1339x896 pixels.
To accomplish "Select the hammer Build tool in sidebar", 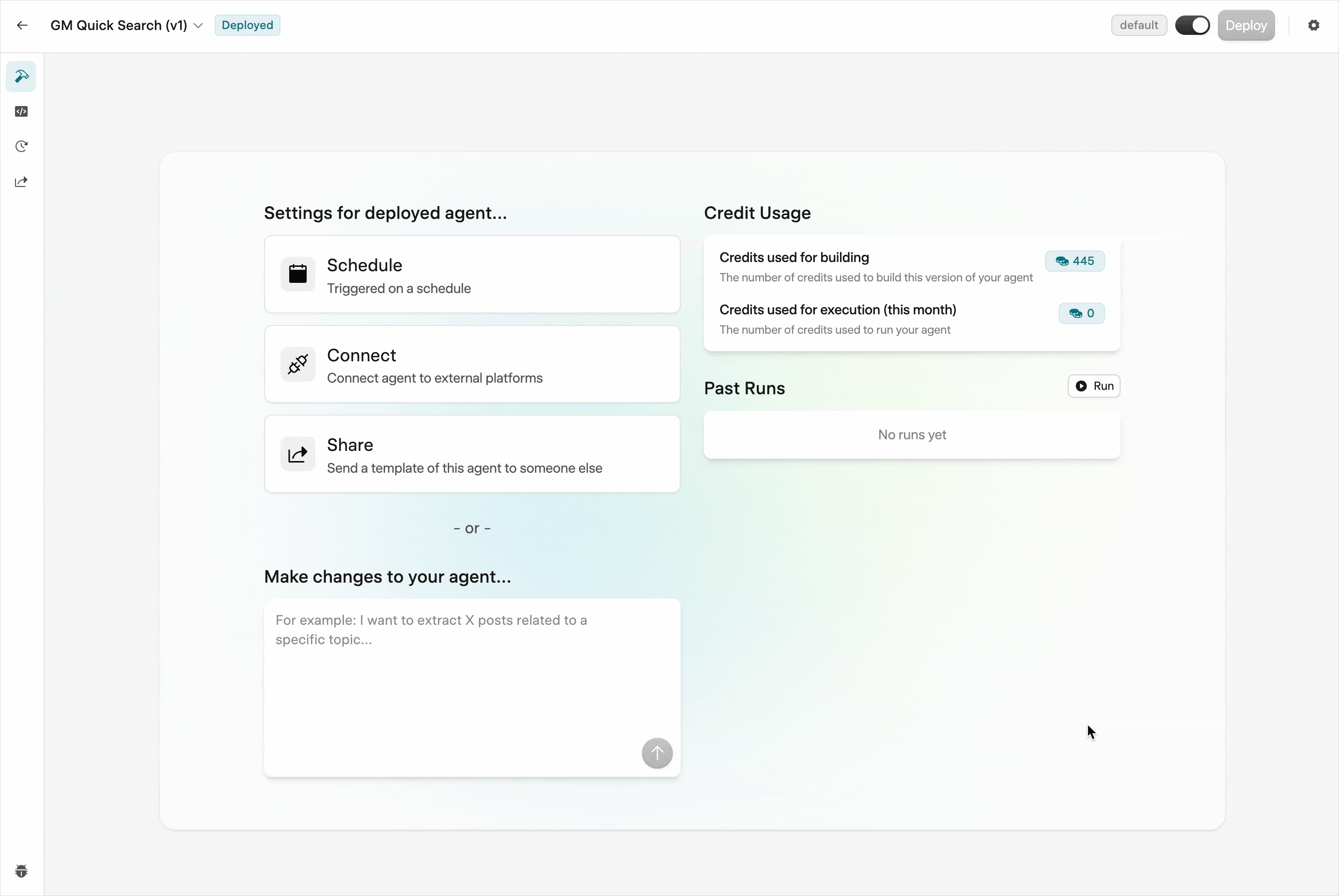I will (x=21, y=76).
